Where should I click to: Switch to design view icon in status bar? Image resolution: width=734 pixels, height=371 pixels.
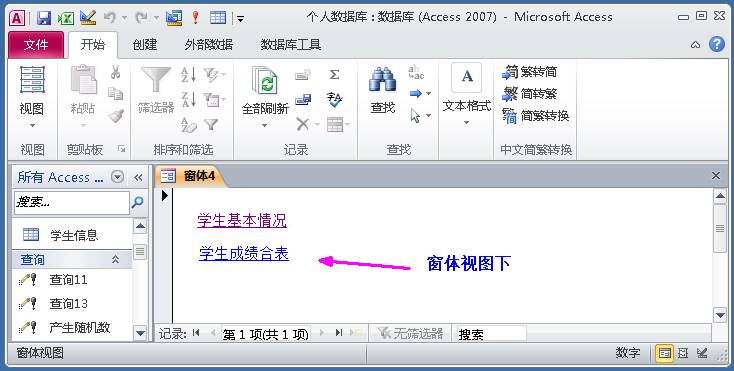click(x=702, y=353)
